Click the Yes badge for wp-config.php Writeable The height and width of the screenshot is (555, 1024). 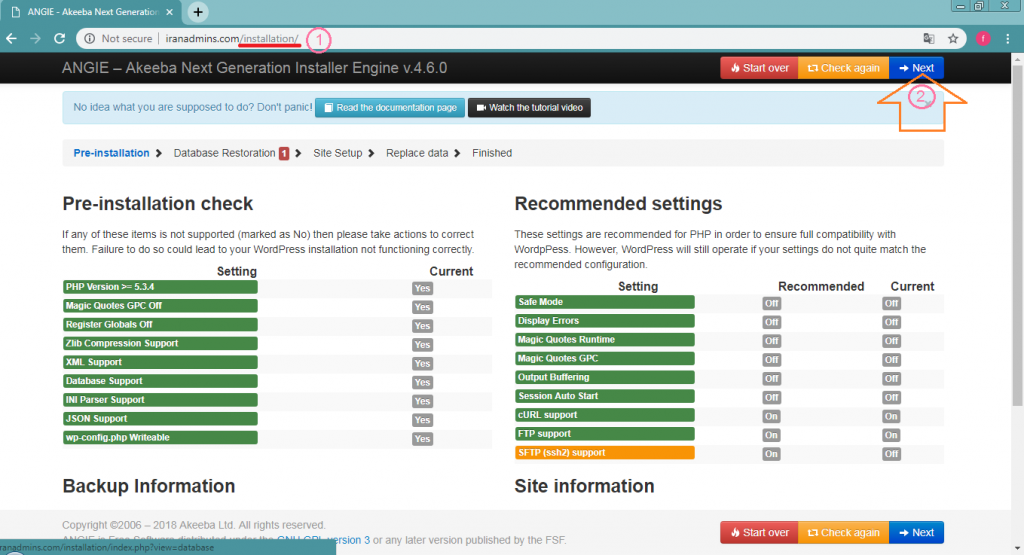(x=422, y=439)
